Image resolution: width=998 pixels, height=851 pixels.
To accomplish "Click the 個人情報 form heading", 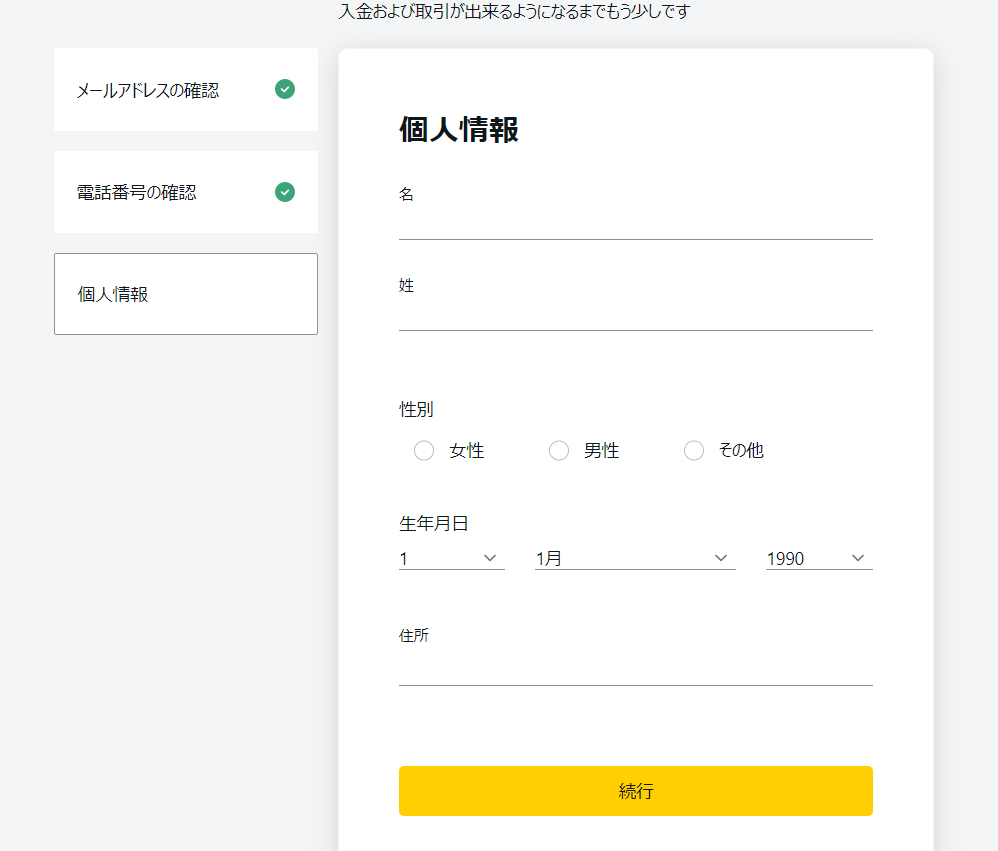I will click(x=459, y=130).
